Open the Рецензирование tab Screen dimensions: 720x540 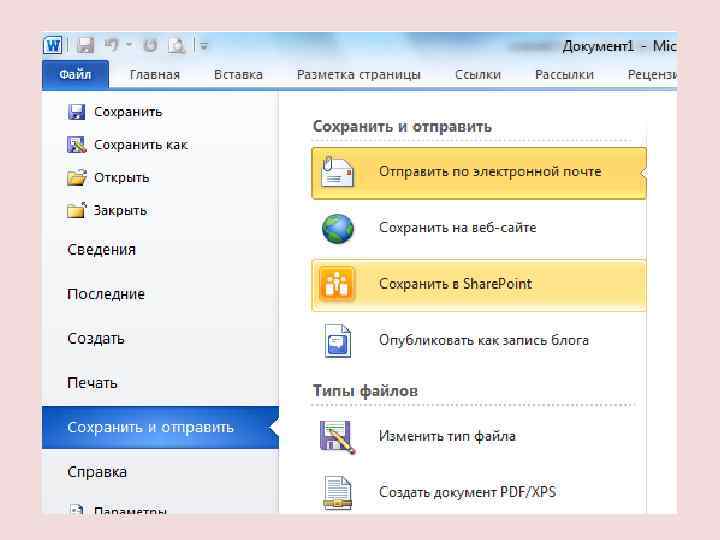[x=652, y=74]
